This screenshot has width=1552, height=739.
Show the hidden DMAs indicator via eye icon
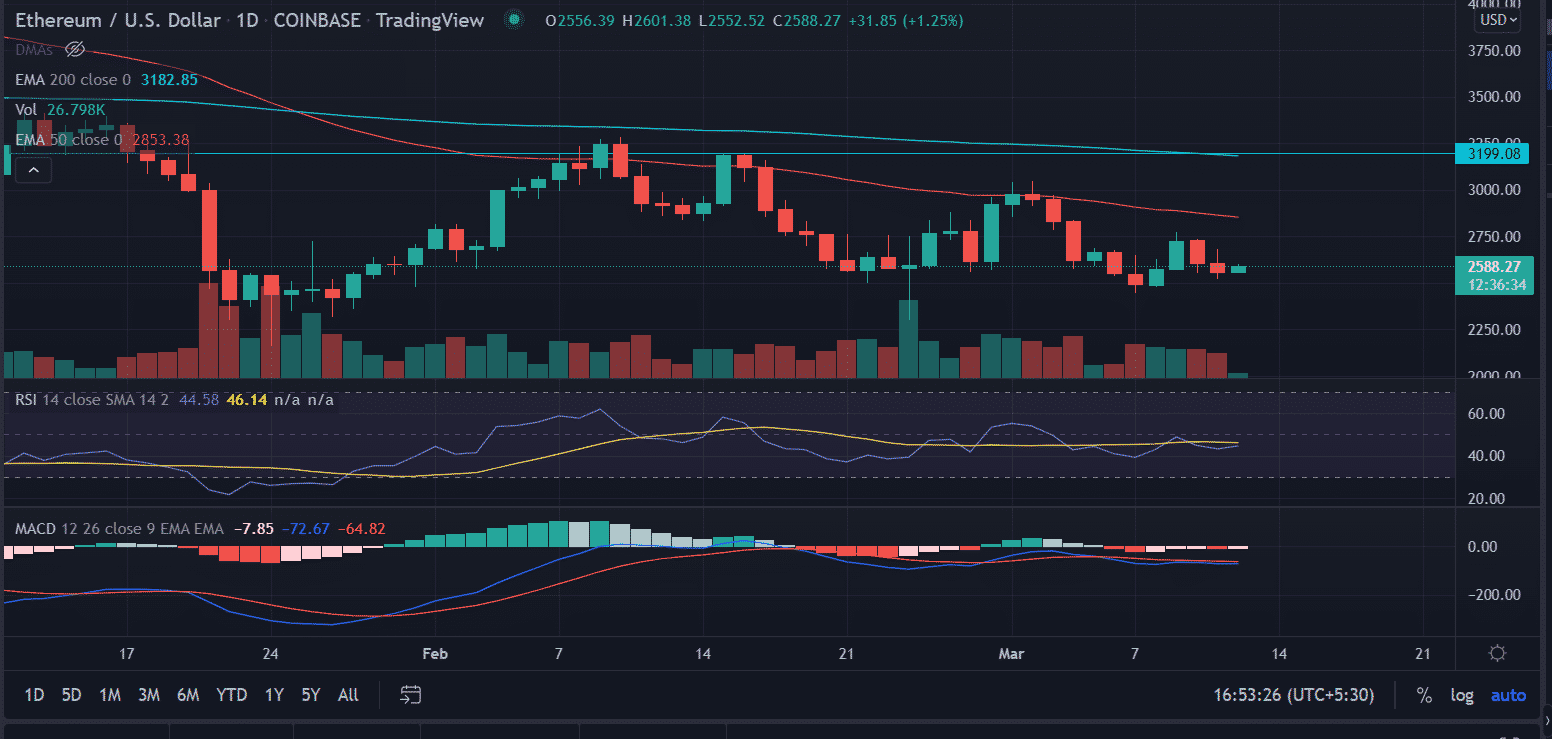coord(74,49)
